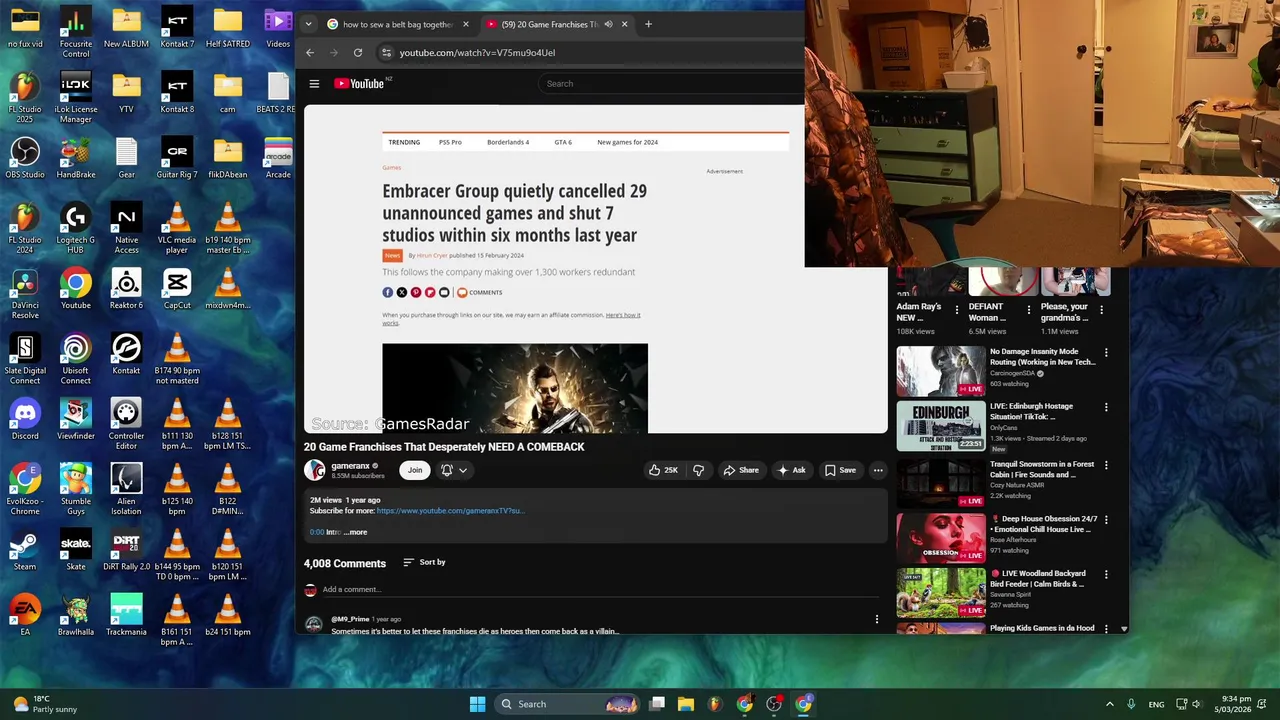
Task: Save the video to a playlist
Action: tap(840, 470)
